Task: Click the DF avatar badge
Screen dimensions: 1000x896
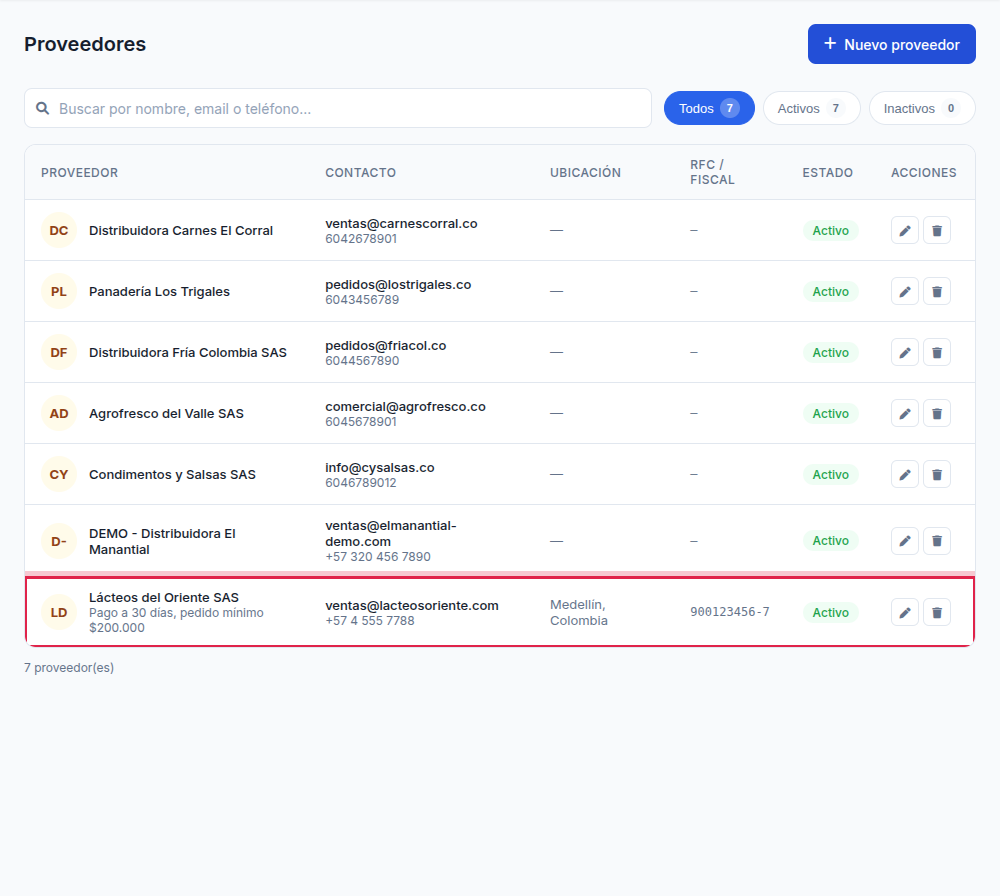Action: [x=59, y=352]
